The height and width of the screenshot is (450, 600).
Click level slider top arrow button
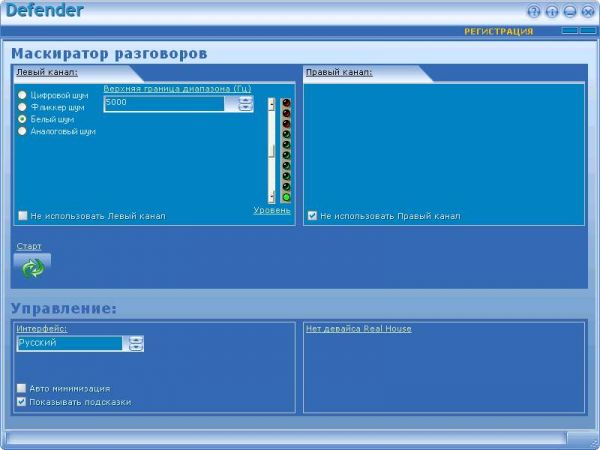point(272,104)
